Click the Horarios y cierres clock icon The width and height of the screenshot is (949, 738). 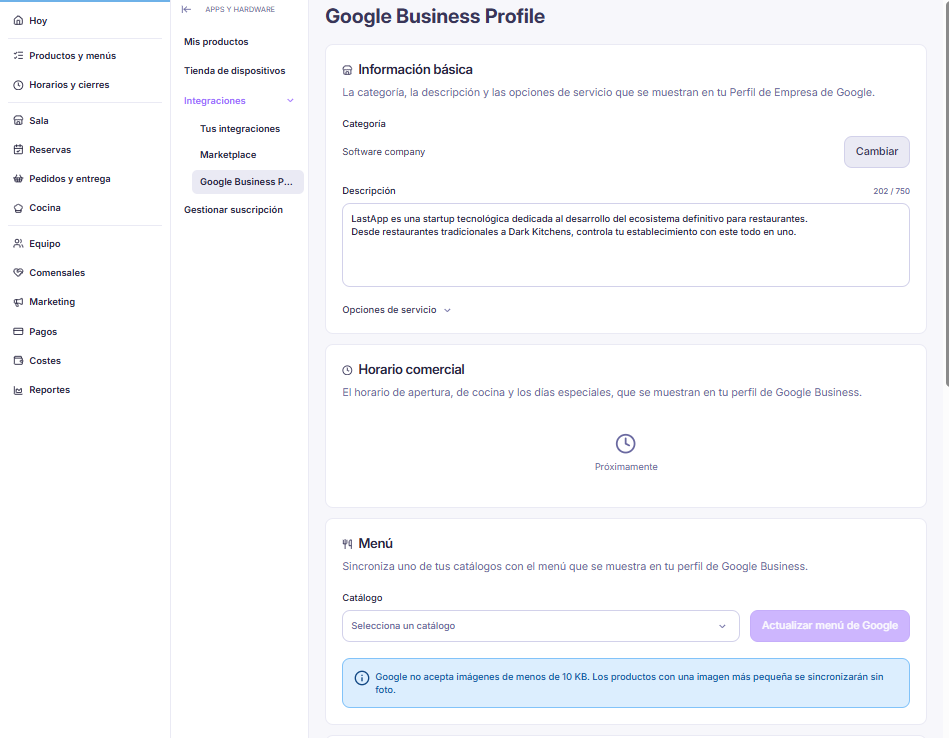18,85
